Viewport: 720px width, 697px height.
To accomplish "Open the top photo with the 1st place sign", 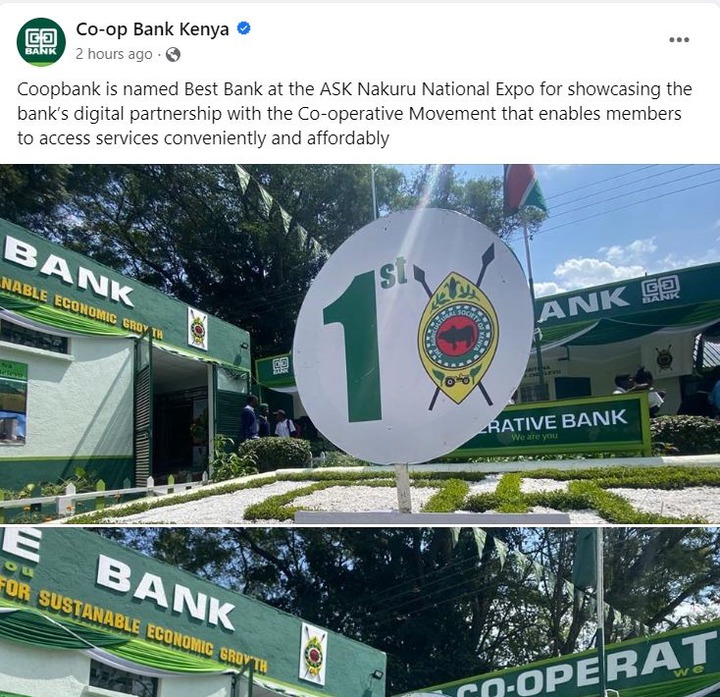I will coord(360,344).
